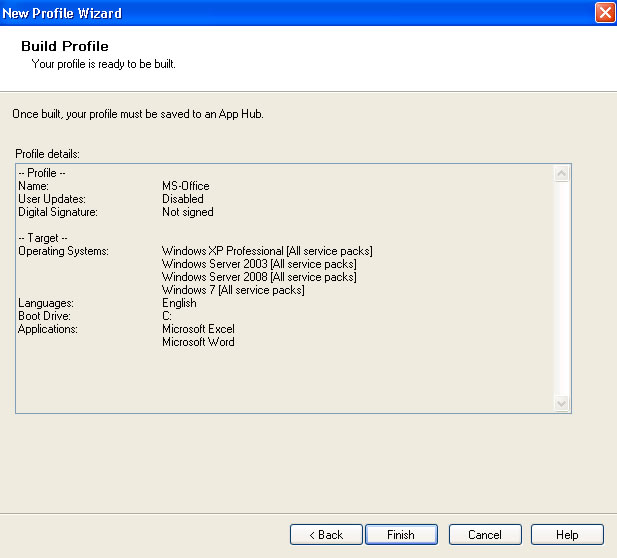The width and height of the screenshot is (617, 558).
Task: Click the Profile details: caption
Action: click(x=47, y=154)
